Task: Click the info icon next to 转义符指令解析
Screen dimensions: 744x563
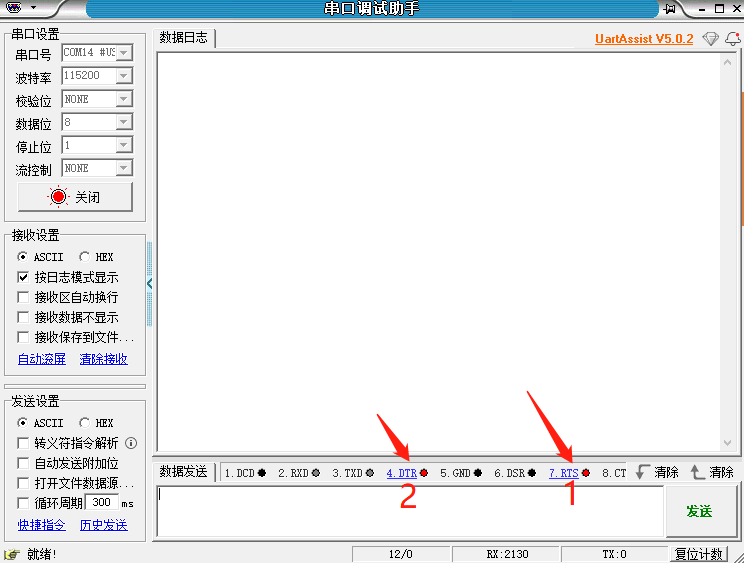Action: [x=131, y=443]
